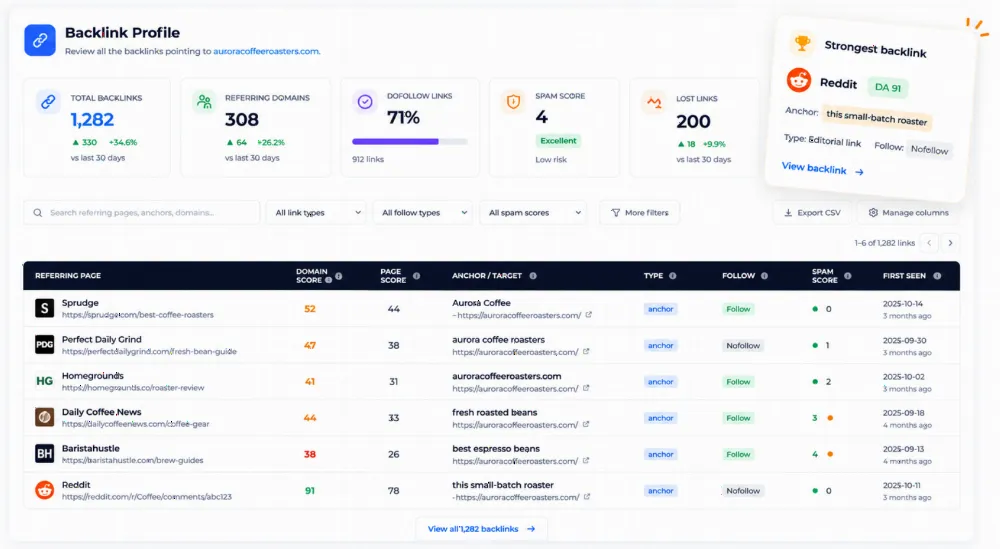Open More filters
This screenshot has width=1000, height=549.
click(x=639, y=212)
